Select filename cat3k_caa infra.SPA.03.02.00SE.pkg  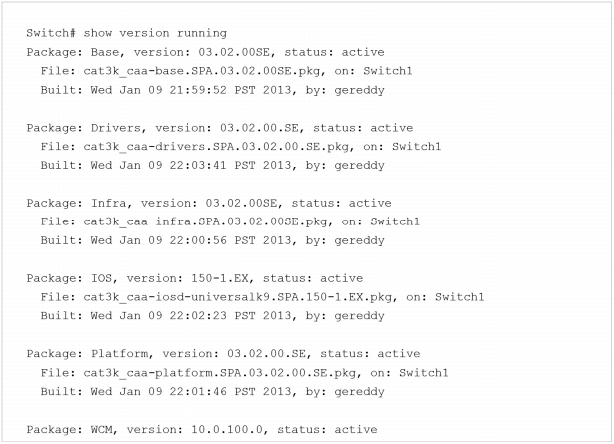(x=206, y=222)
